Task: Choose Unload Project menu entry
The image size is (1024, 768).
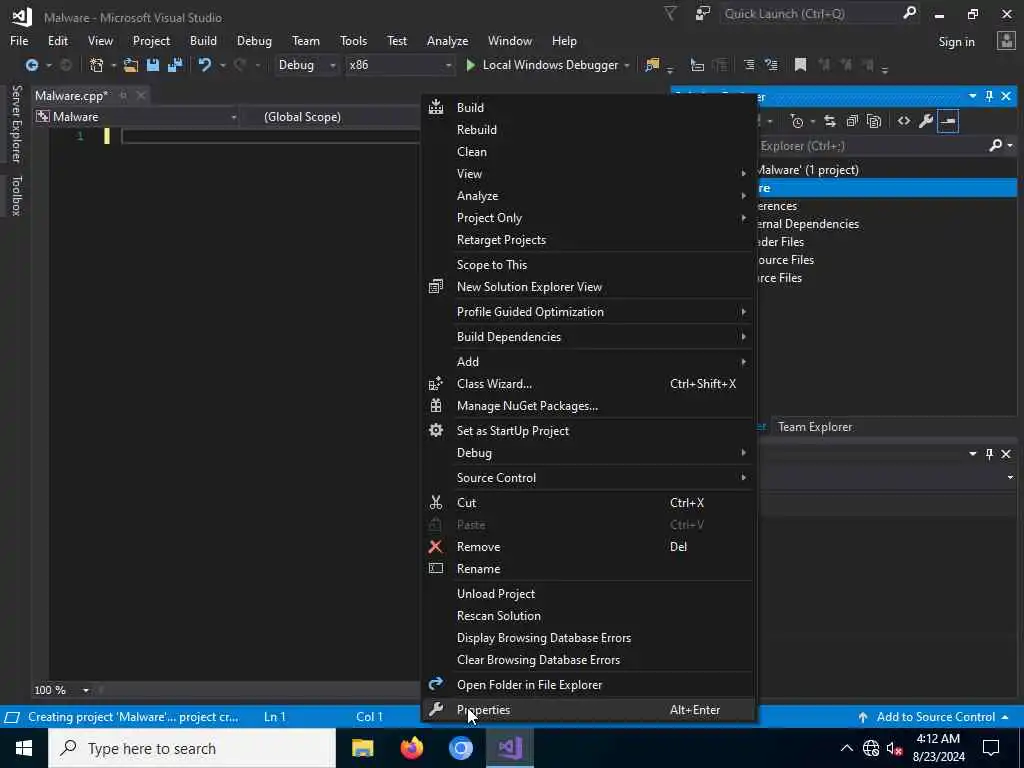Action: pos(589,594)
